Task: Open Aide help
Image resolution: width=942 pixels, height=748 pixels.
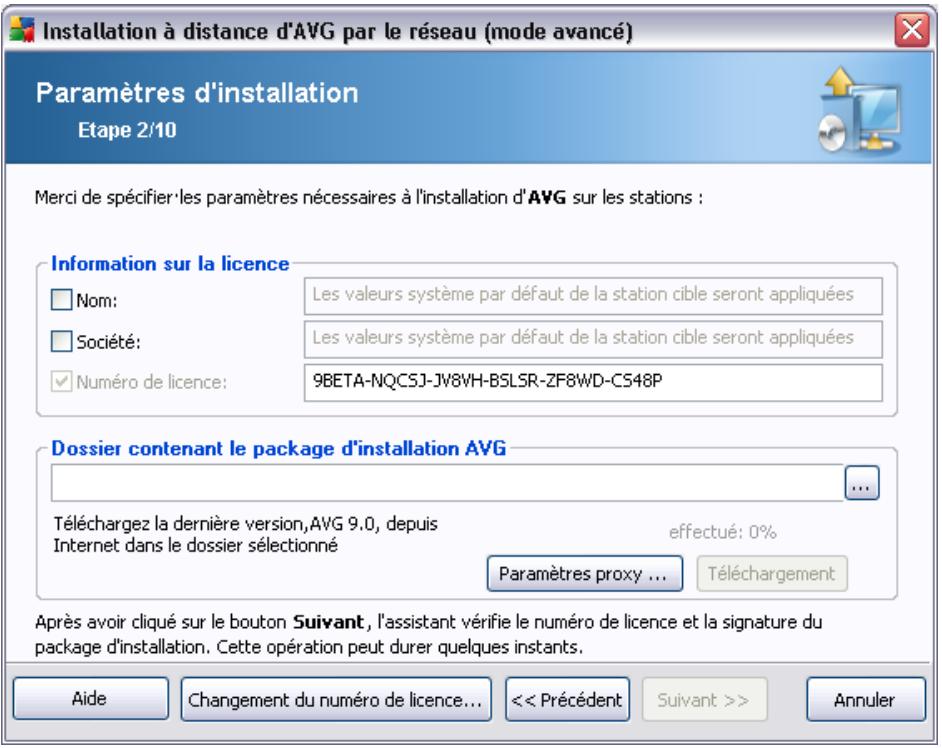Action: tap(91, 699)
